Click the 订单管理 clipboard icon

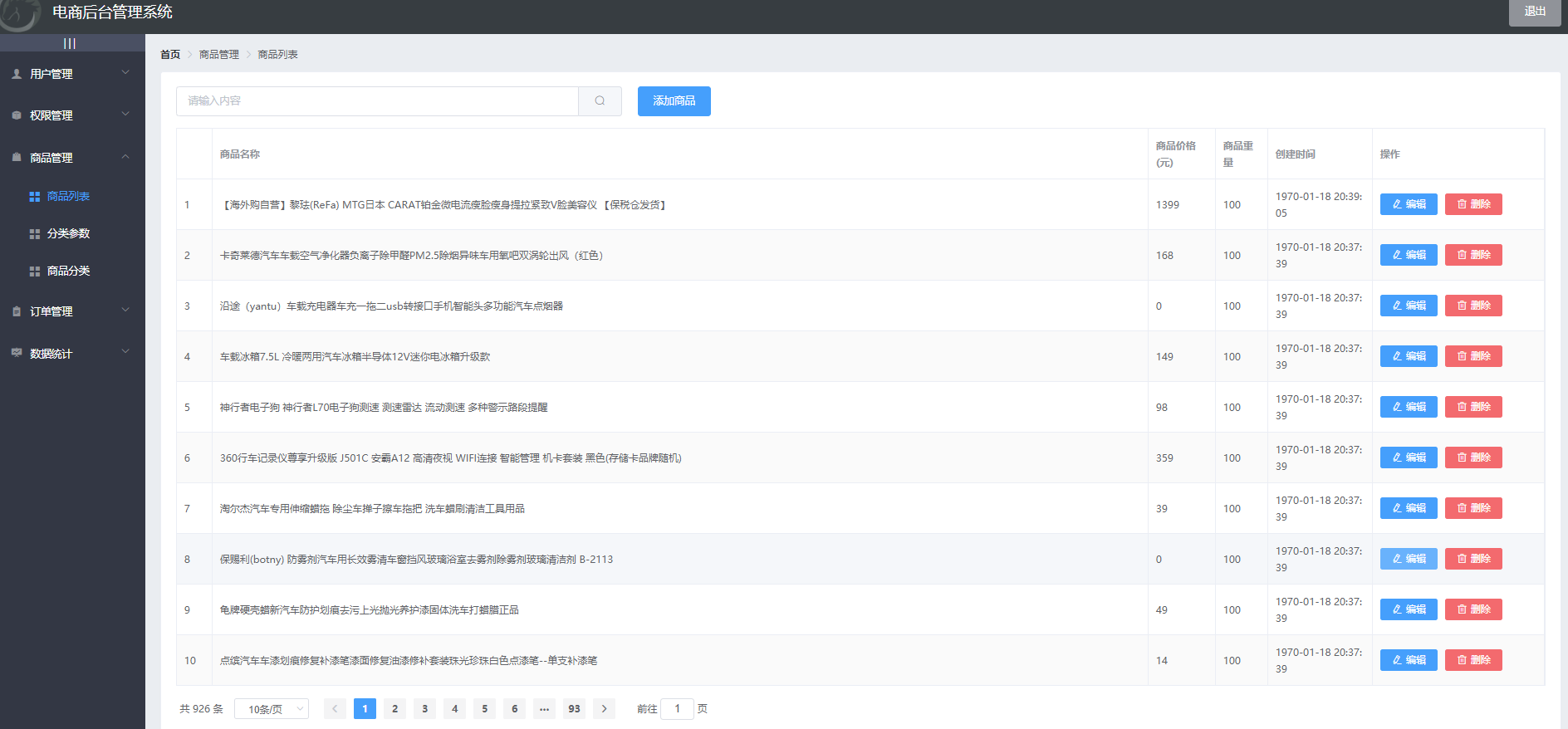coord(17,311)
